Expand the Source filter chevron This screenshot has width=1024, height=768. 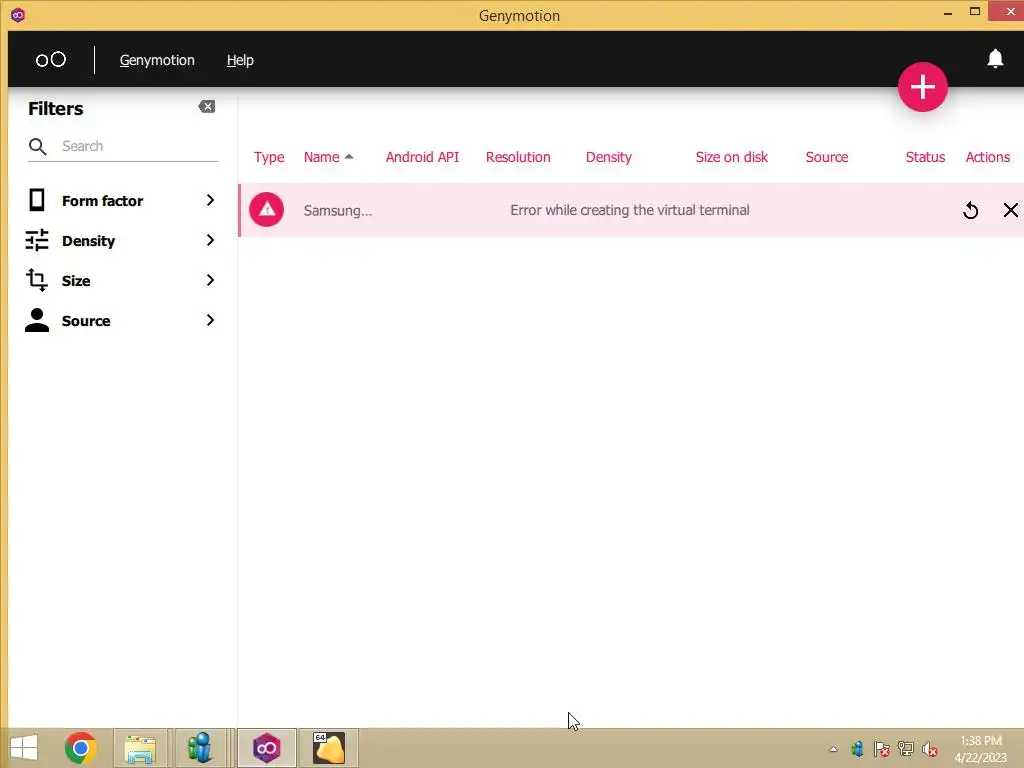(210, 320)
